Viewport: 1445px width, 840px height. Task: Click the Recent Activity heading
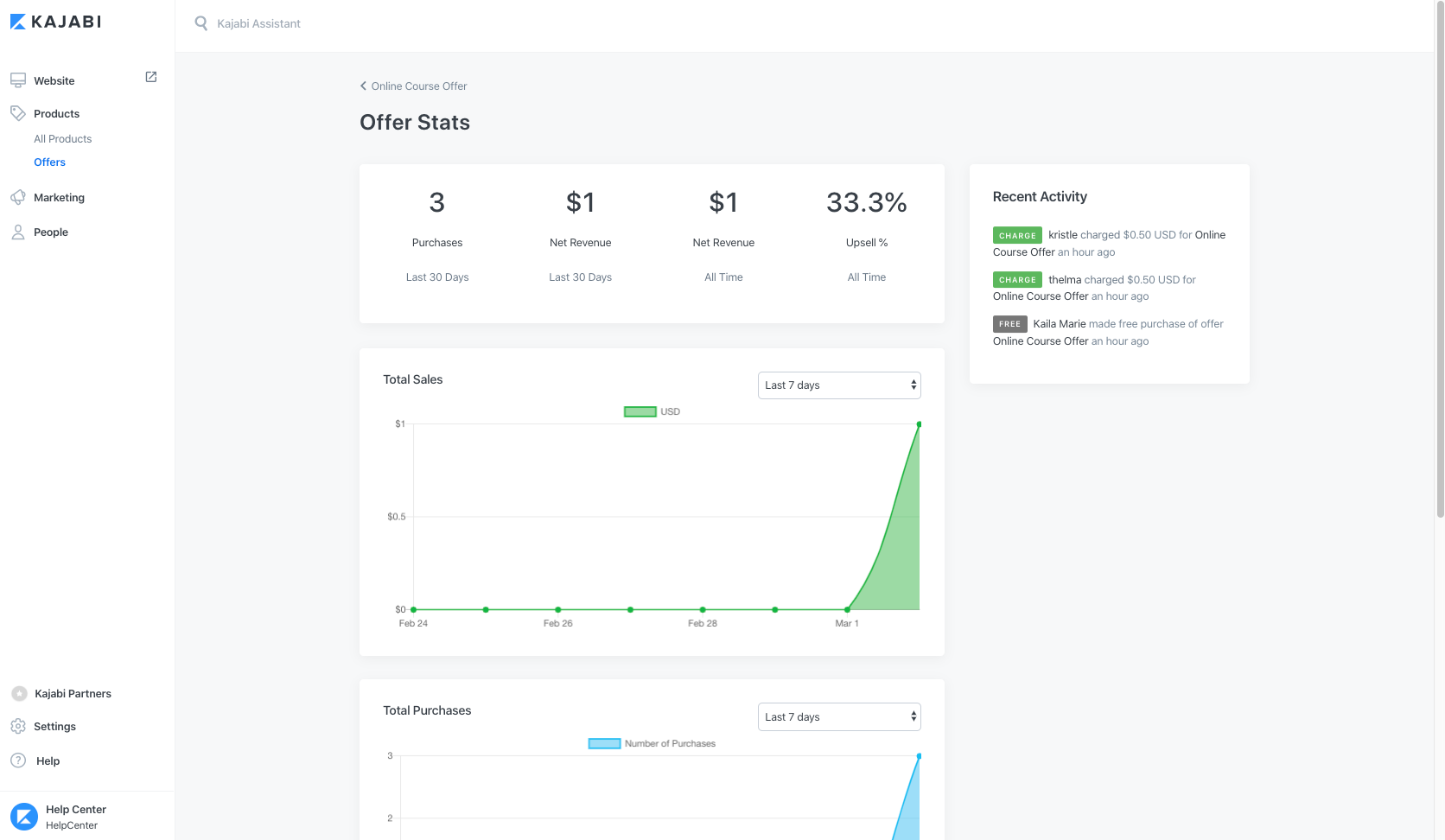(x=1040, y=196)
